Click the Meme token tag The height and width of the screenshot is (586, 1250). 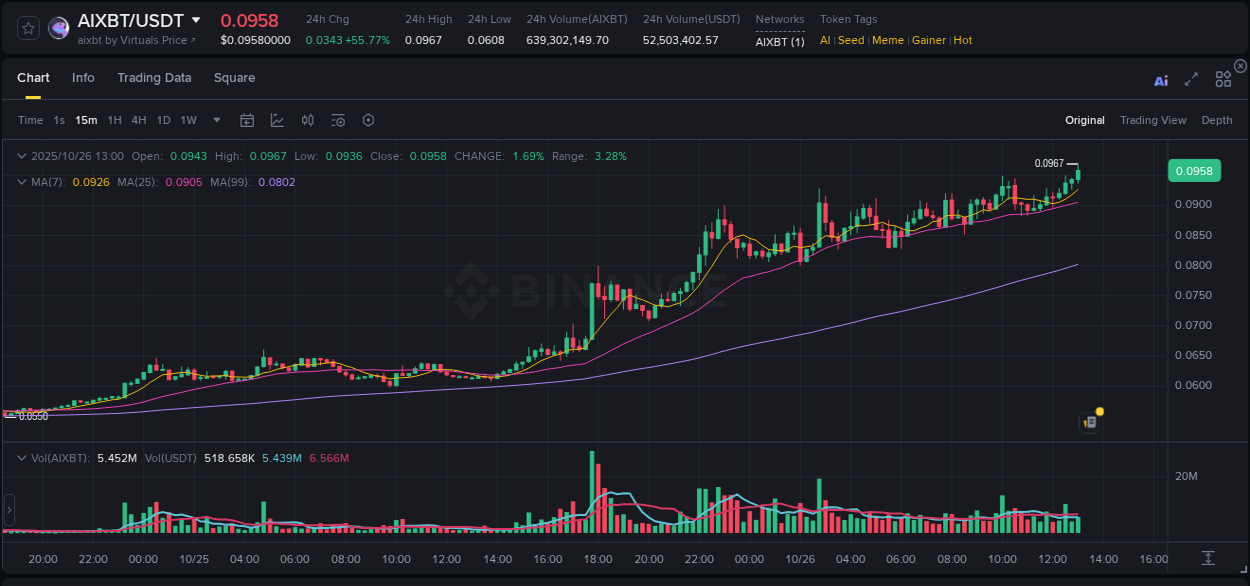click(x=888, y=40)
